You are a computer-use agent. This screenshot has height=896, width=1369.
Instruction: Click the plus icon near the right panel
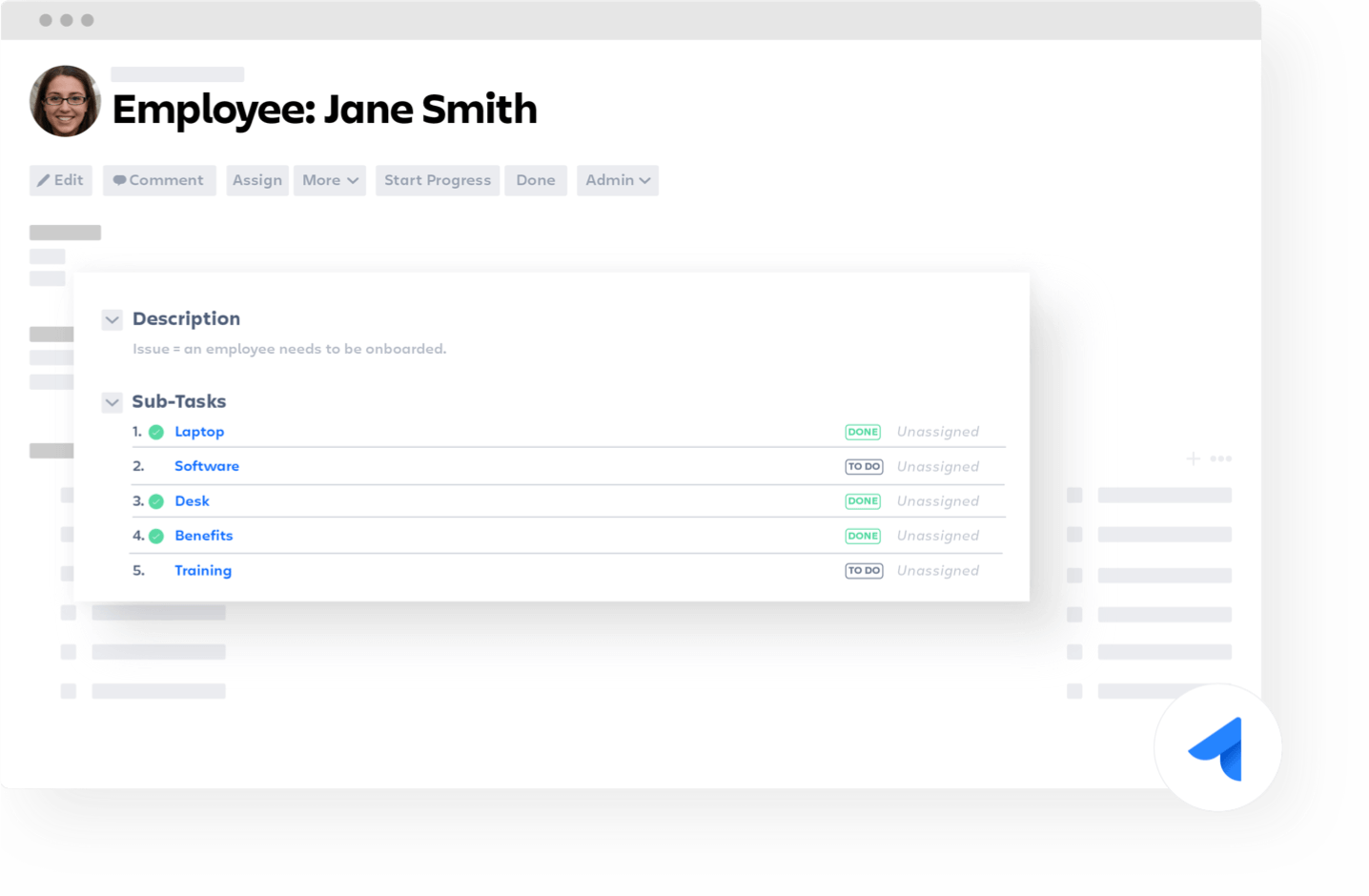[x=1192, y=458]
